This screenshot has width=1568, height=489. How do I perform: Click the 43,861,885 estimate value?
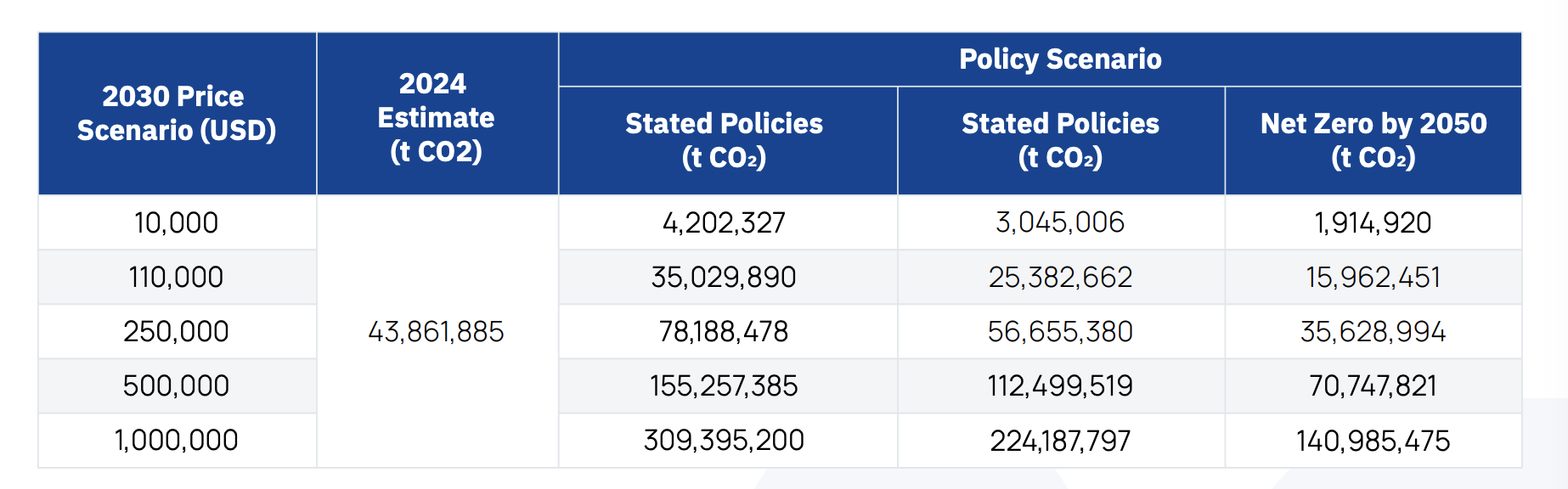pos(436,331)
